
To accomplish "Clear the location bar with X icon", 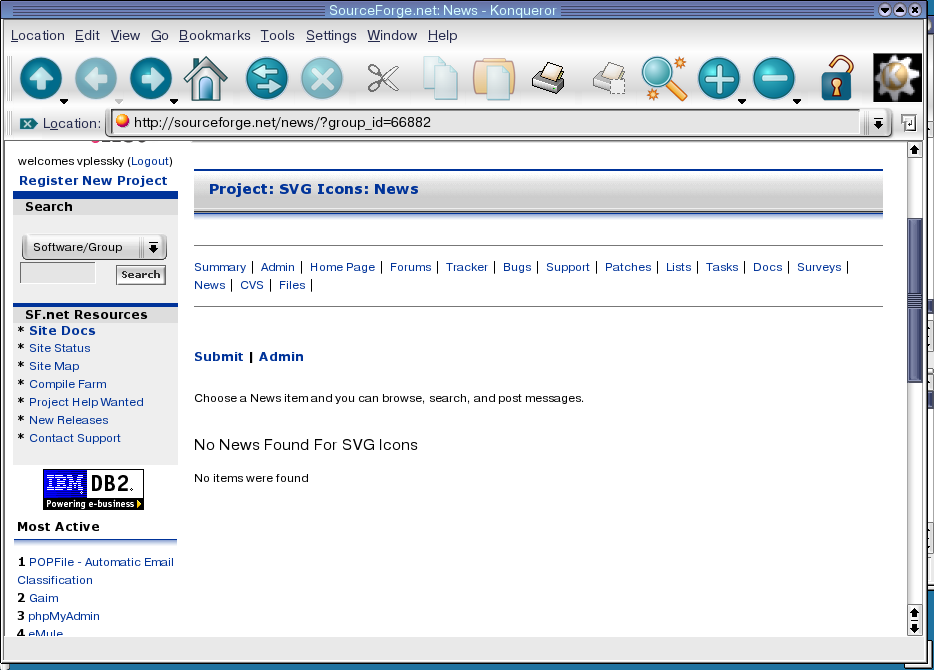I will tap(28, 123).
